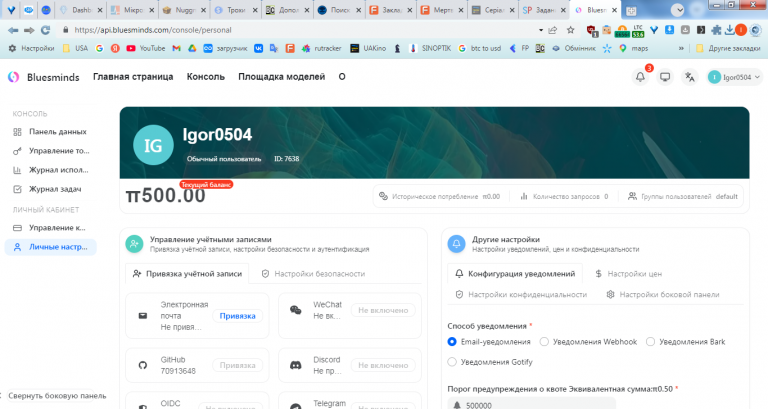
Task: Click Не включено button for Discord
Action: pos(383,365)
